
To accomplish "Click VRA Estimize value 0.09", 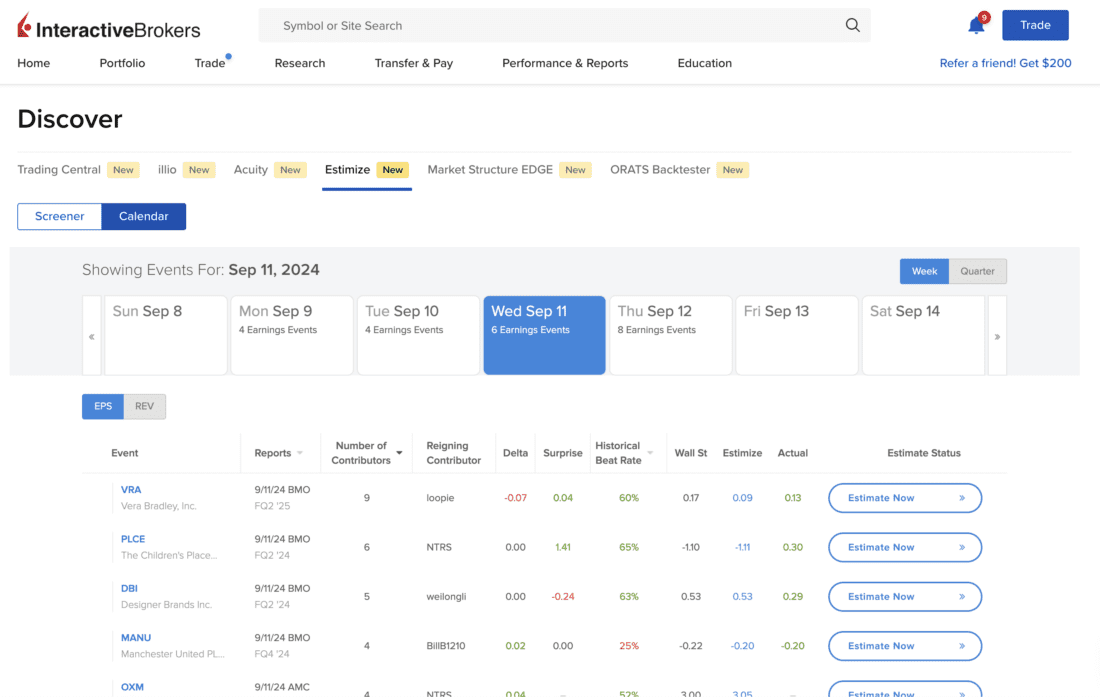I will 742,498.
